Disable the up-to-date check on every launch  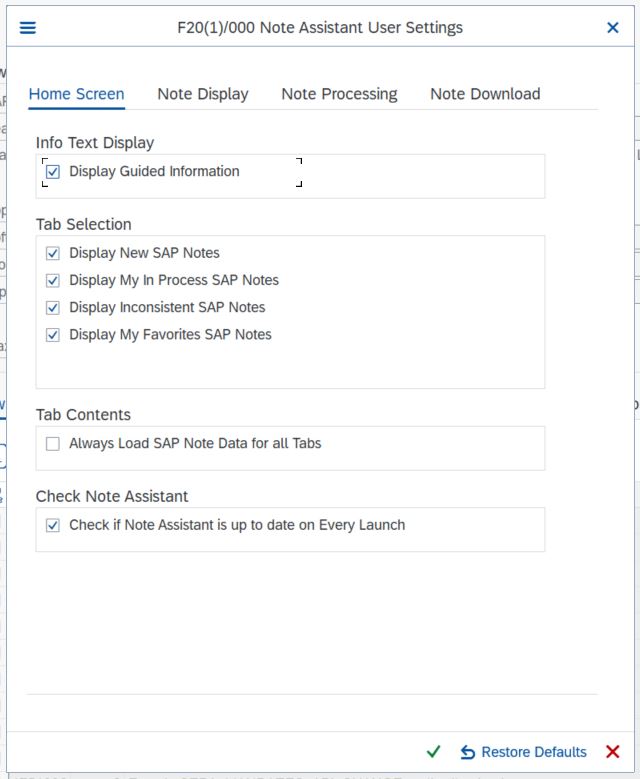pyautogui.click(x=53, y=525)
